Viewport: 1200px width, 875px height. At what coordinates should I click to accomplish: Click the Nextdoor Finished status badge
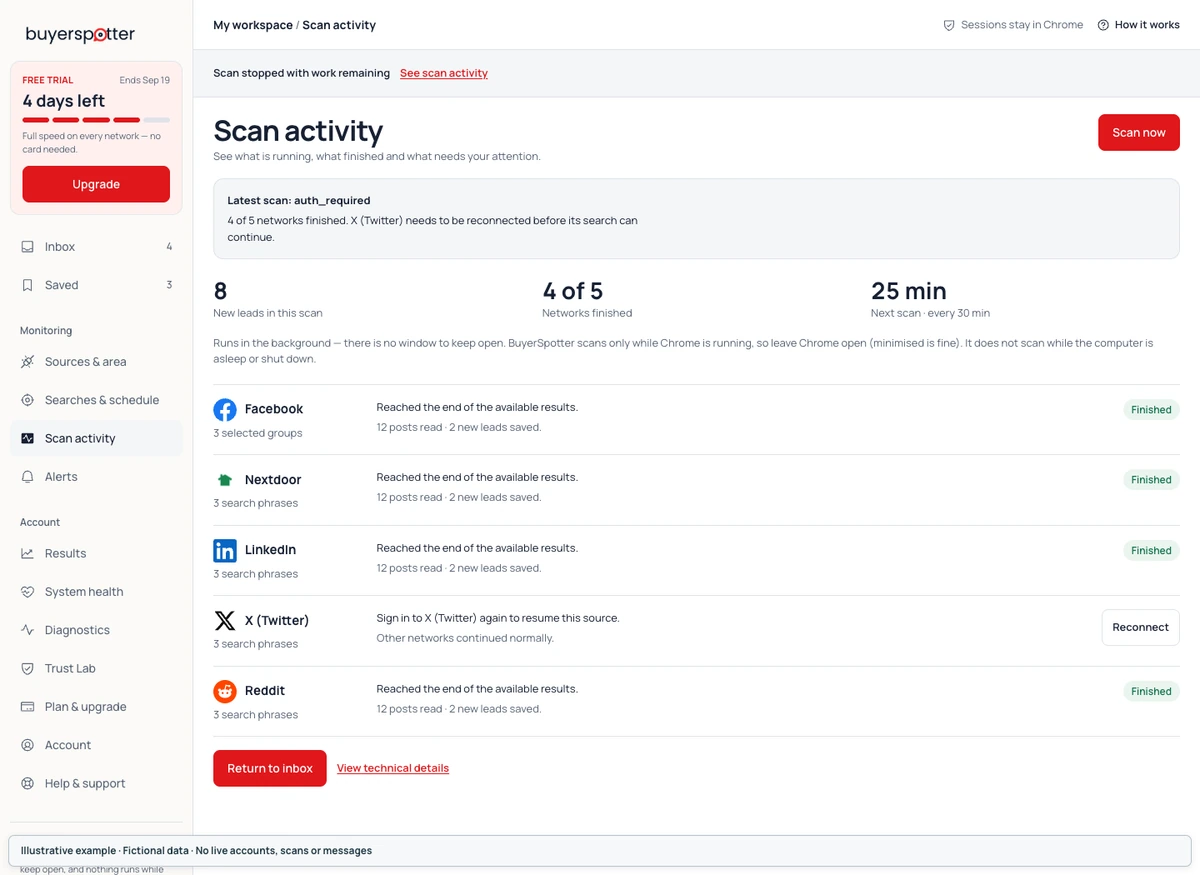pos(1151,480)
